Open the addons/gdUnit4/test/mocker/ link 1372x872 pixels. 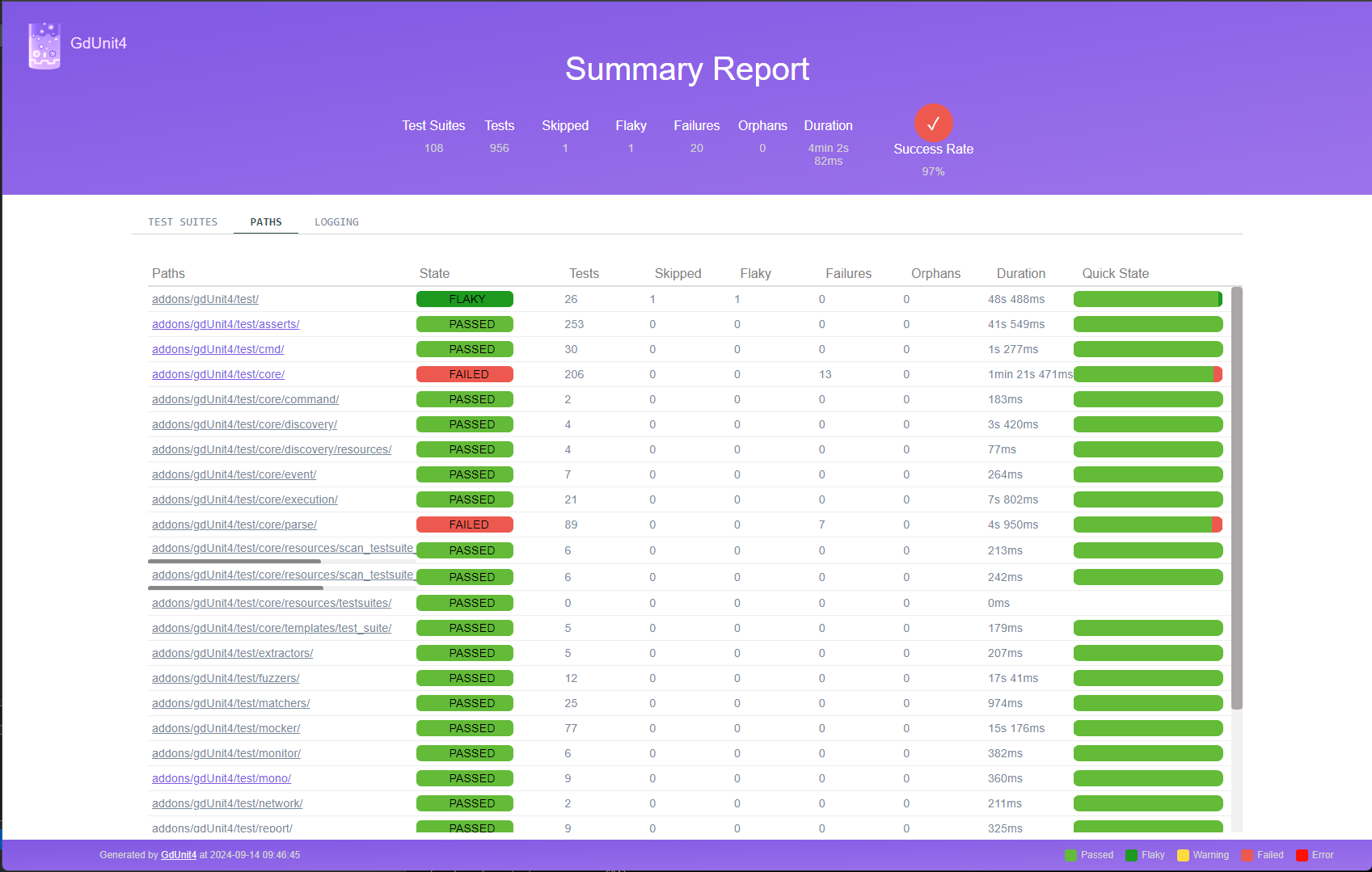tap(226, 728)
